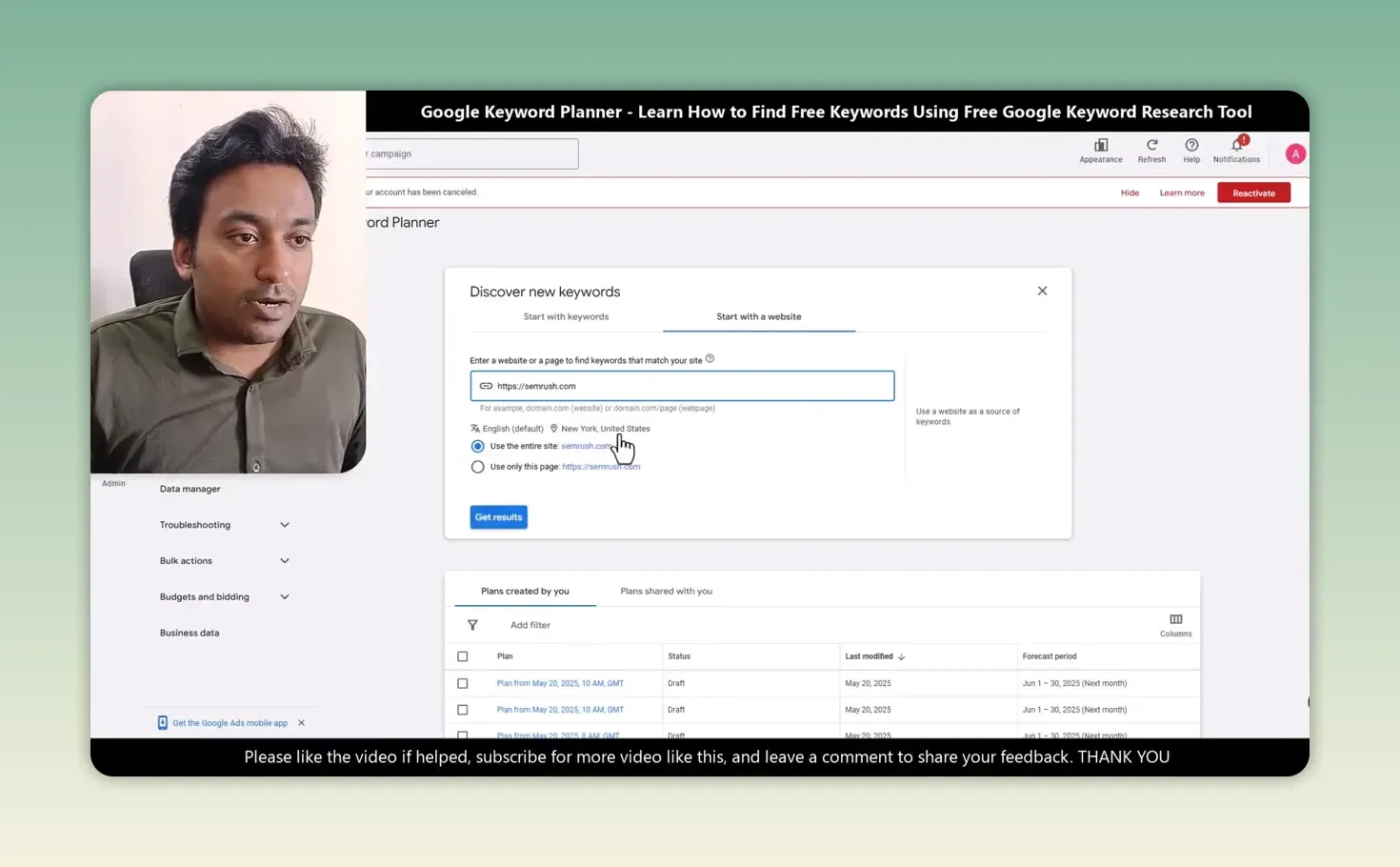The image size is (1400, 867).
Task: Switch to Start with keywords tab
Action: 566,316
